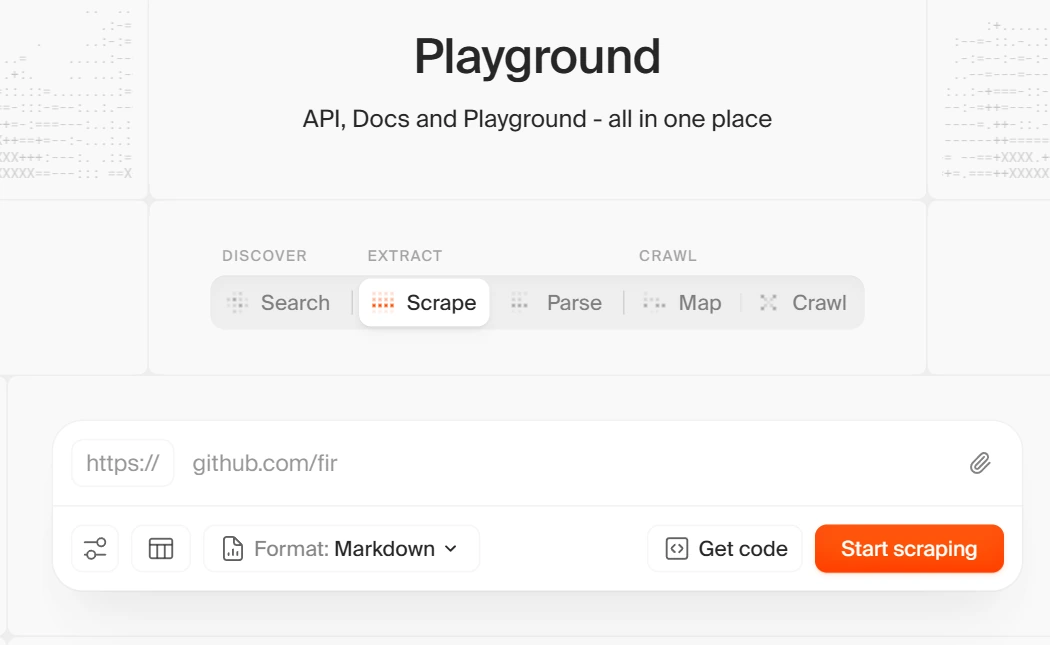Open the Parse tab

point(556,303)
